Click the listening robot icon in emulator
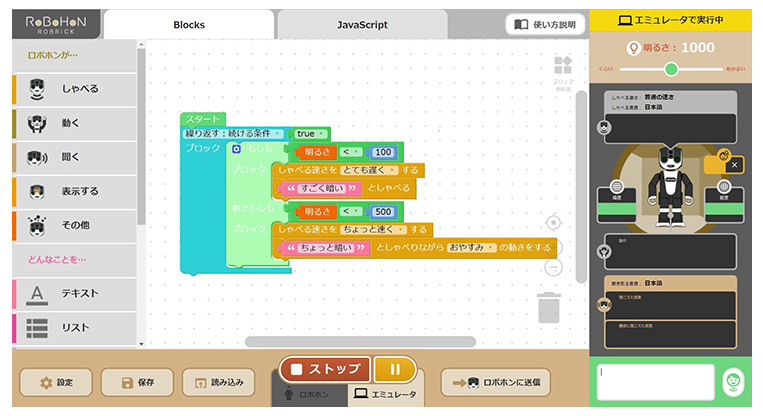Viewport: 763px width, 416px height. tap(604, 305)
